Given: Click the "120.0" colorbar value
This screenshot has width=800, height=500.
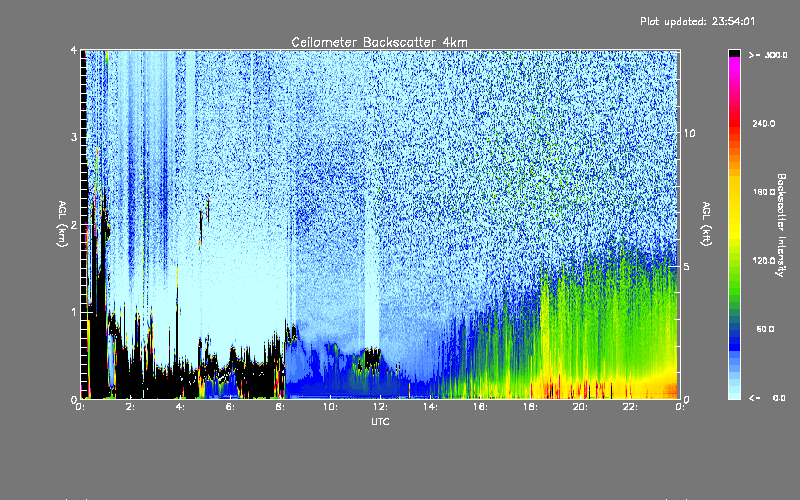Looking at the screenshot, I should click(x=764, y=261).
